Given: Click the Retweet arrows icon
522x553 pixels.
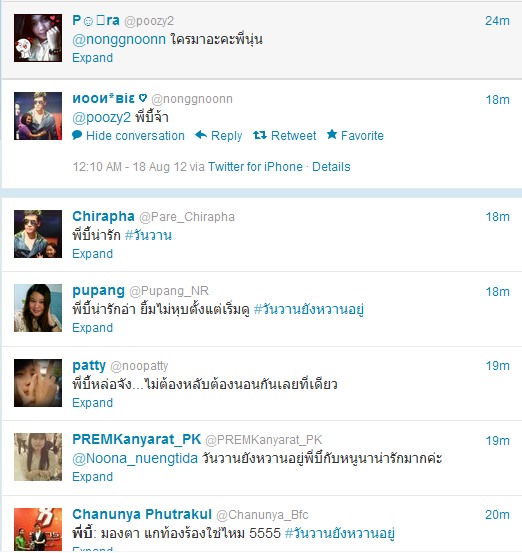Looking at the screenshot, I should [260, 135].
